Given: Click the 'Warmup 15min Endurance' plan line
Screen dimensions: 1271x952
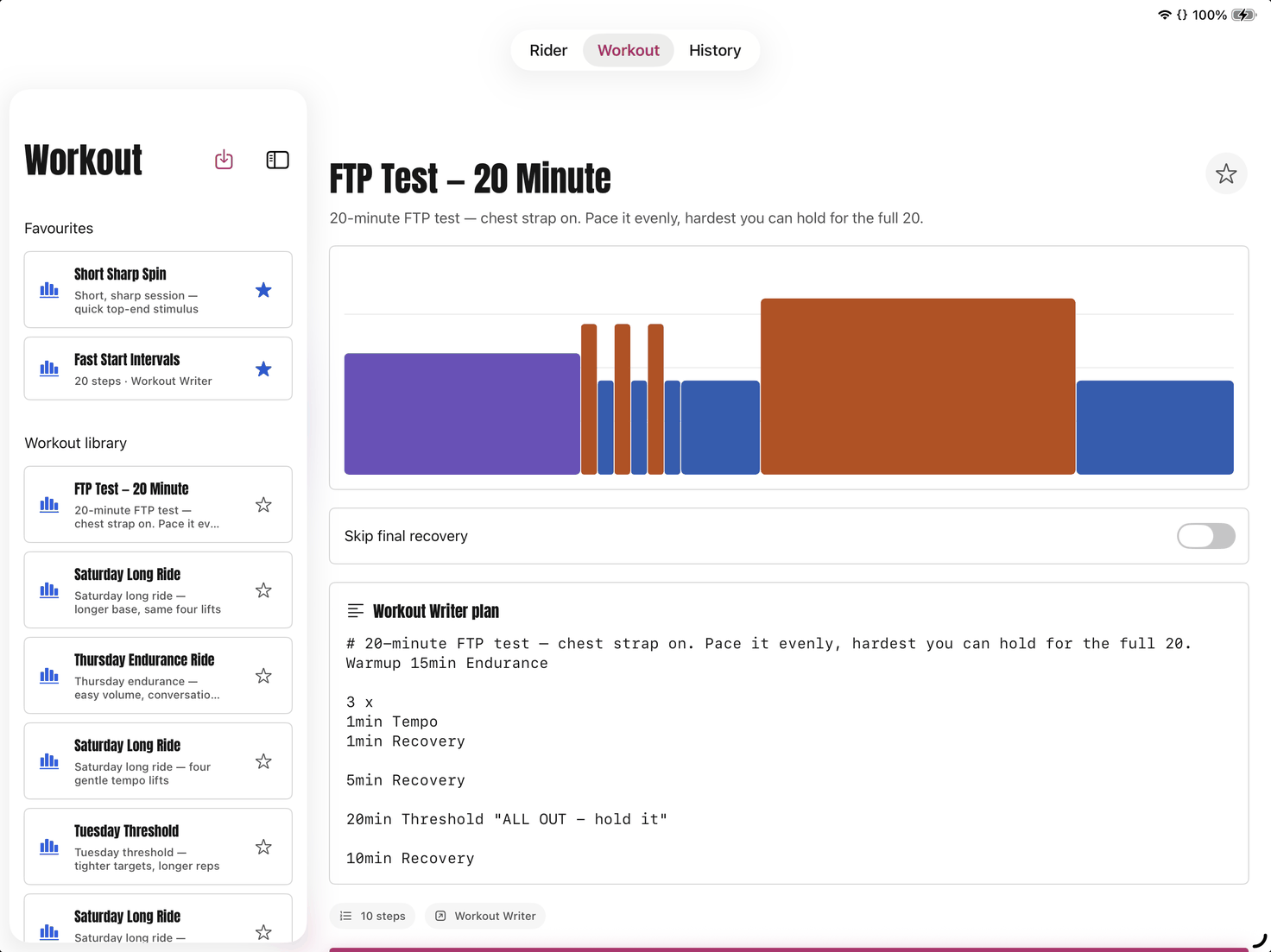Looking at the screenshot, I should 447,663.
